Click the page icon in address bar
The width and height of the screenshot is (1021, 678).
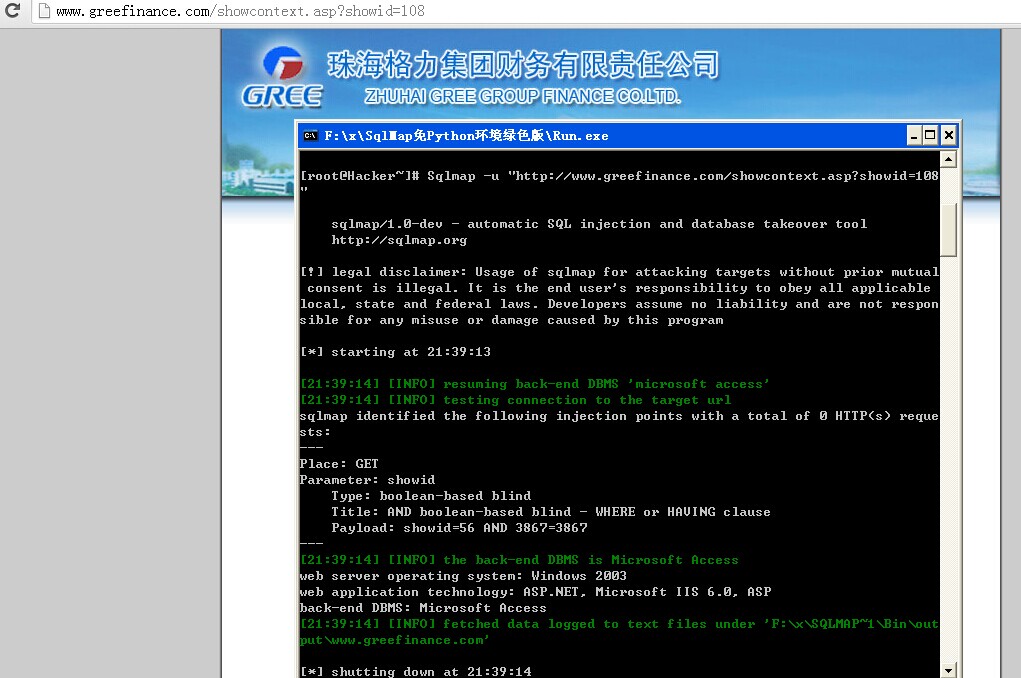(x=44, y=10)
